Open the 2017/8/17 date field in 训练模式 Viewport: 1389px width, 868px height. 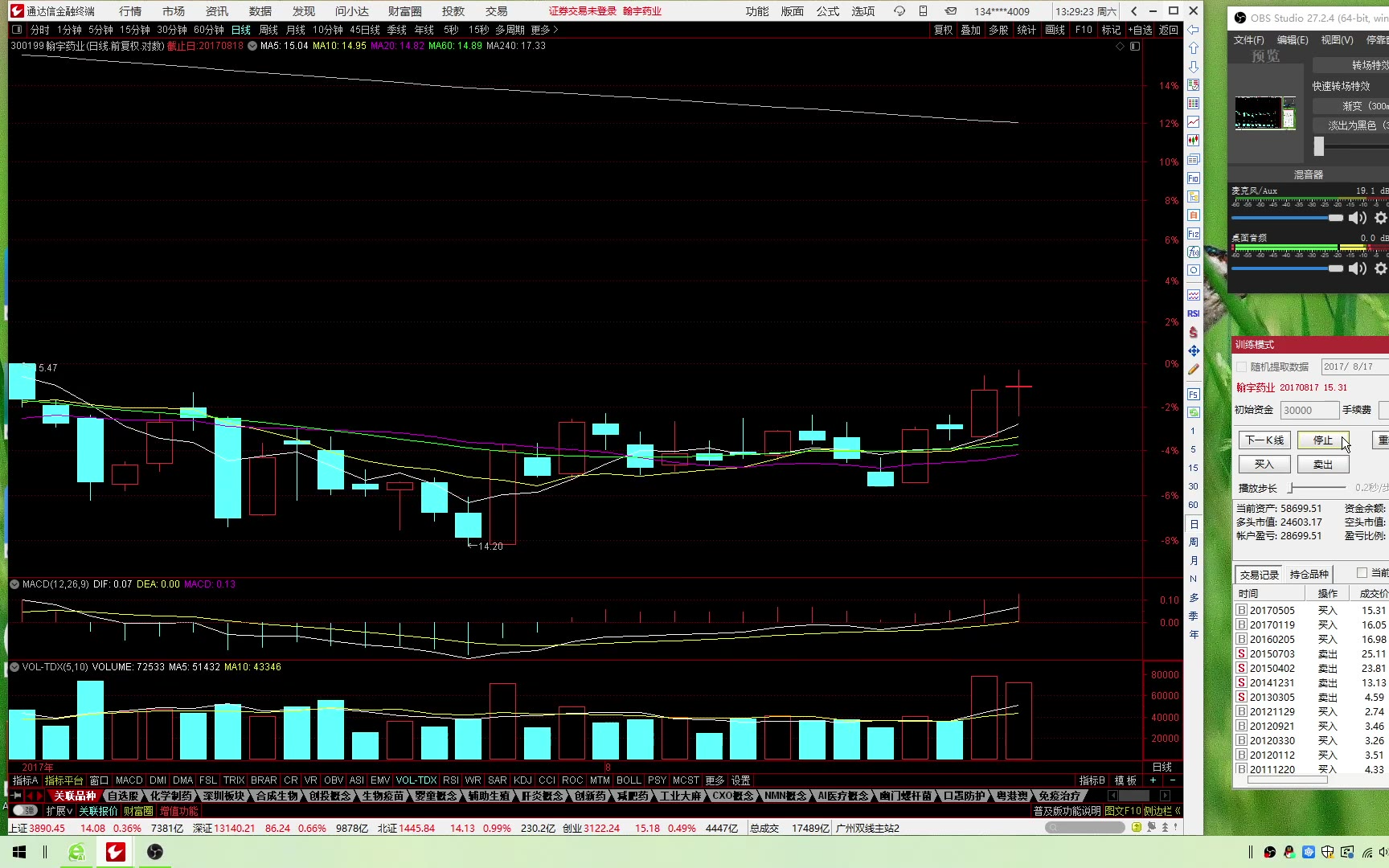(x=1354, y=366)
